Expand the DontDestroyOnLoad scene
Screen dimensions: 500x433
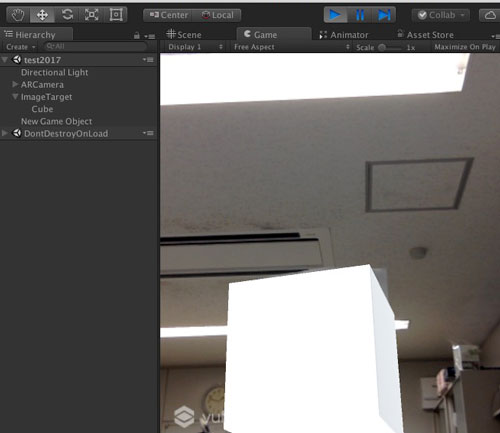click(x=5, y=133)
